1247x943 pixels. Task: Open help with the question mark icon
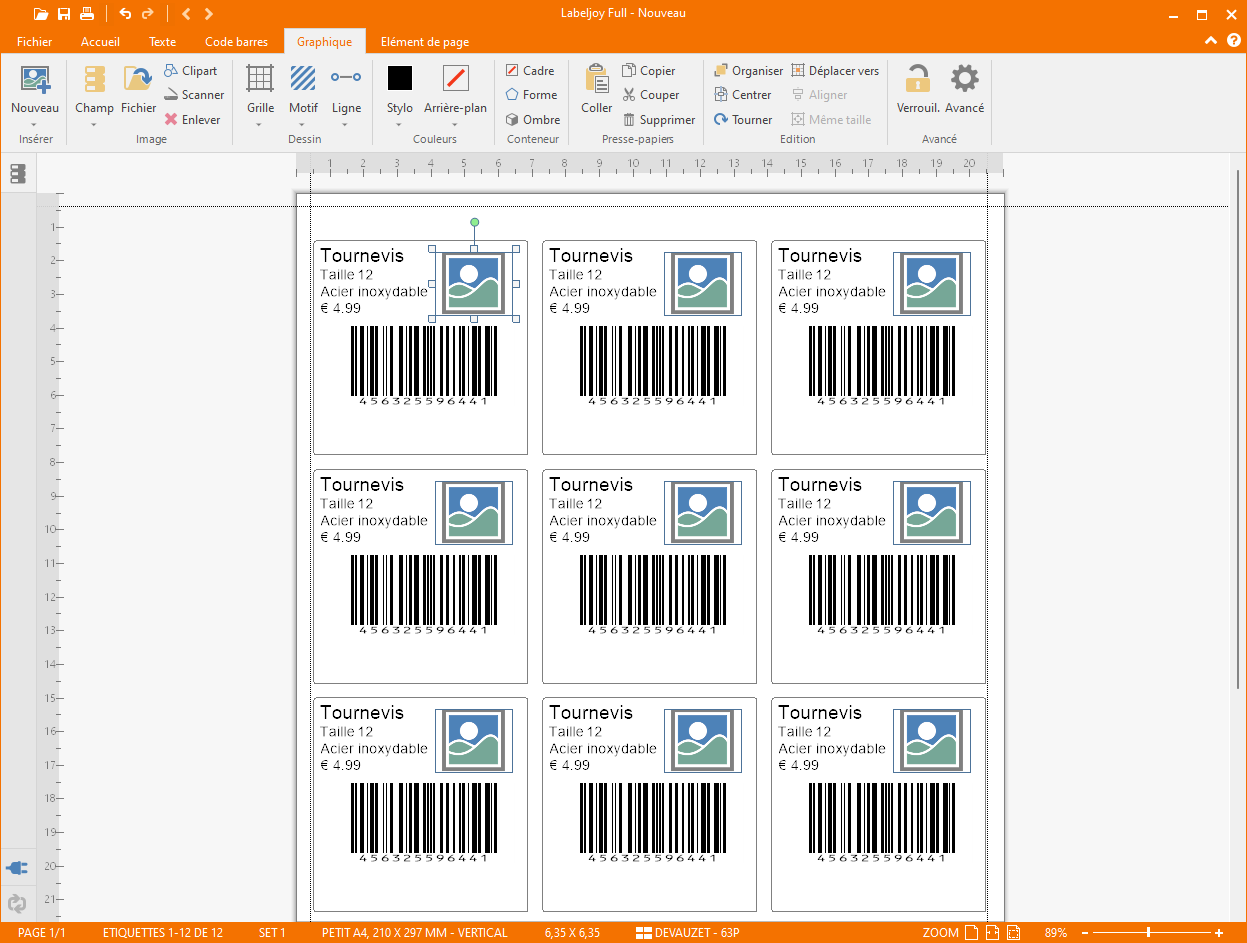1234,41
